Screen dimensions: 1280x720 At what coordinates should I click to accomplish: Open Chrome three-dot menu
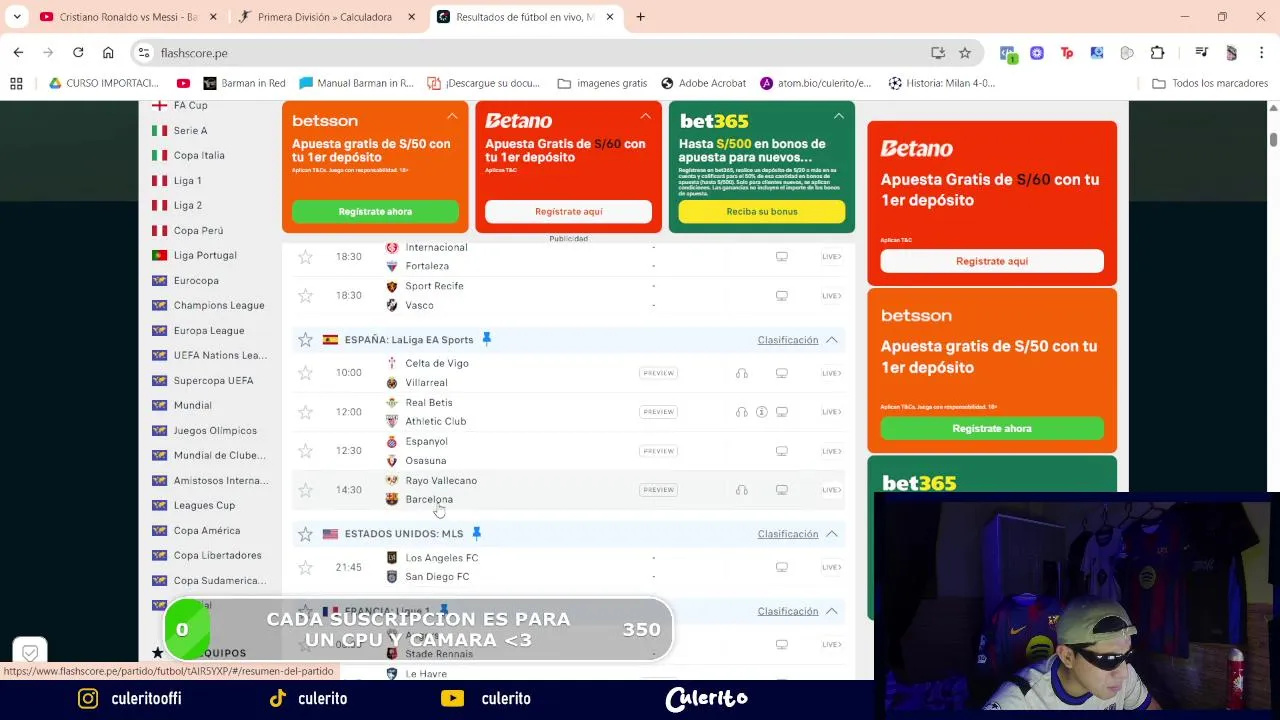(1261, 53)
